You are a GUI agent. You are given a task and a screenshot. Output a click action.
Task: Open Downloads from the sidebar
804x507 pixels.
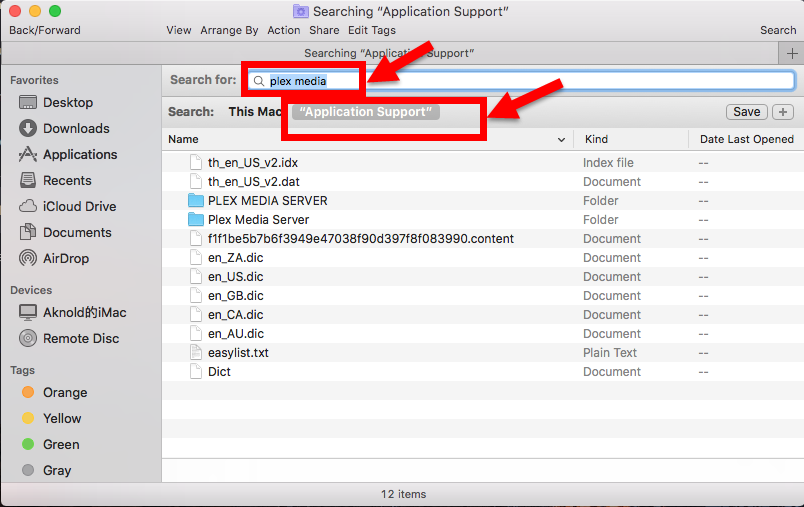[28, 129]
